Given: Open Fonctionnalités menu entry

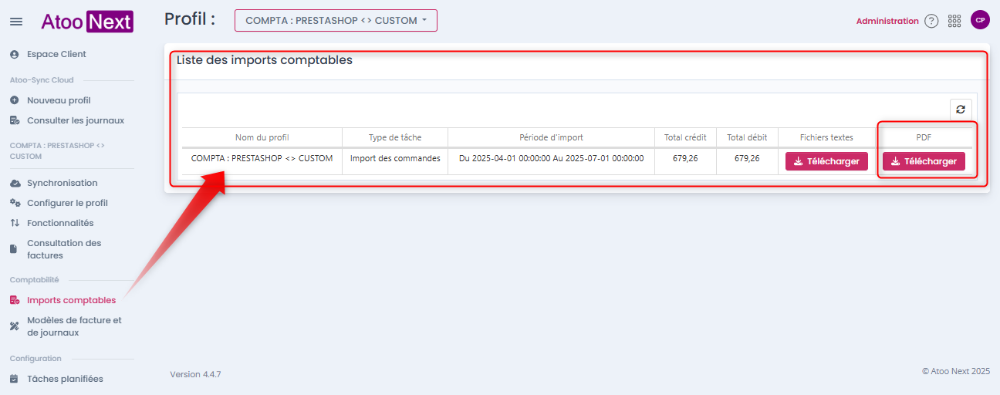Looking at the screenshot, I should point(60,223).
